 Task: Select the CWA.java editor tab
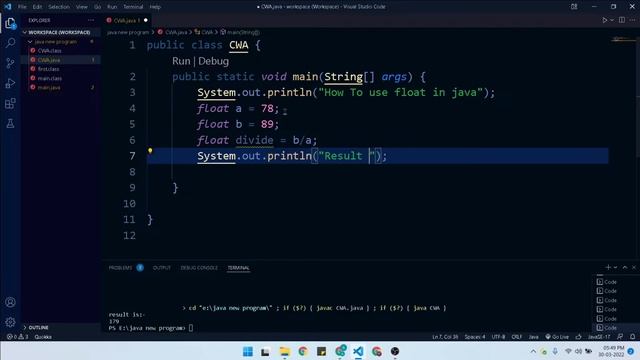click(127, 20)
